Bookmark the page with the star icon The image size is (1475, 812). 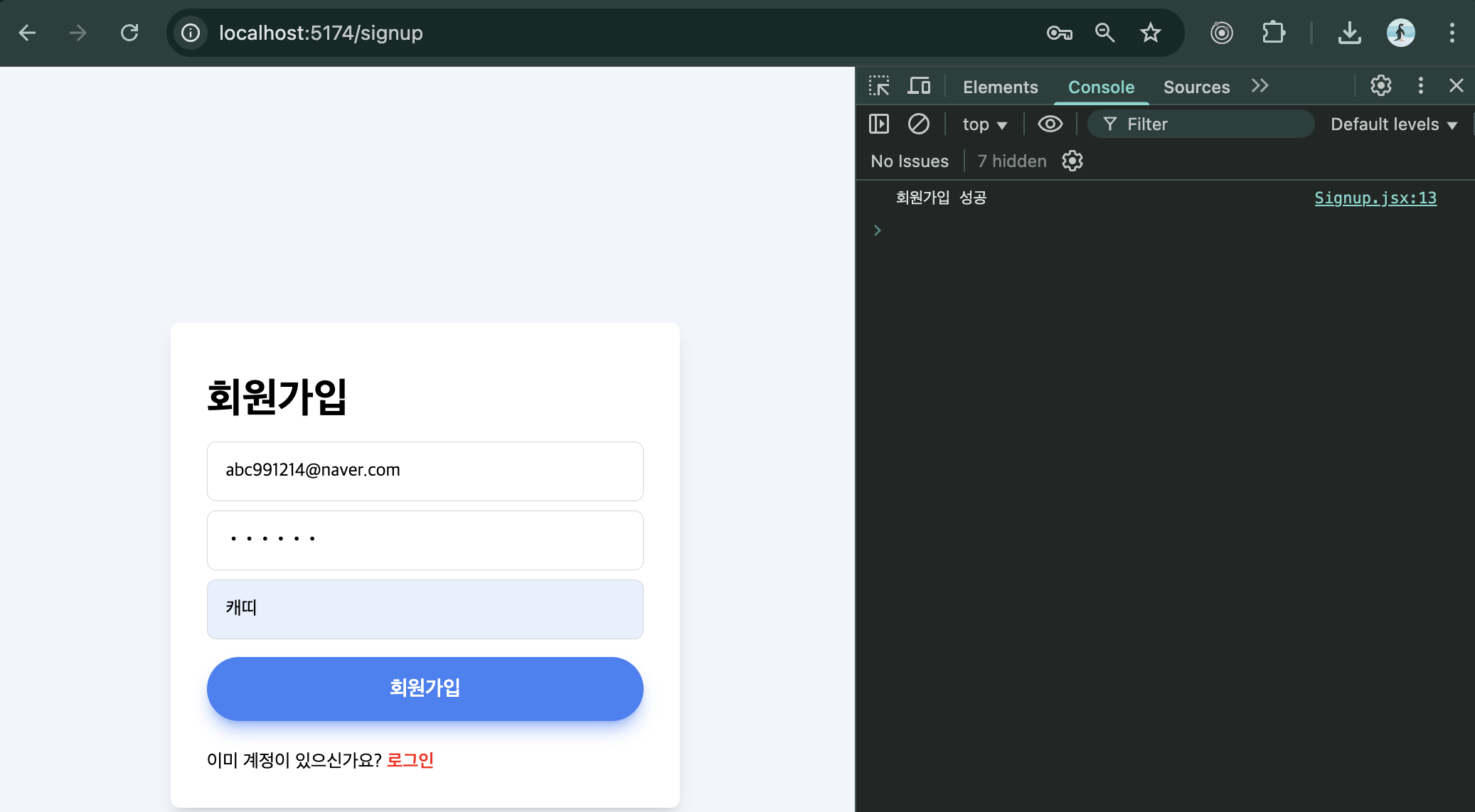coord(1150,33)
